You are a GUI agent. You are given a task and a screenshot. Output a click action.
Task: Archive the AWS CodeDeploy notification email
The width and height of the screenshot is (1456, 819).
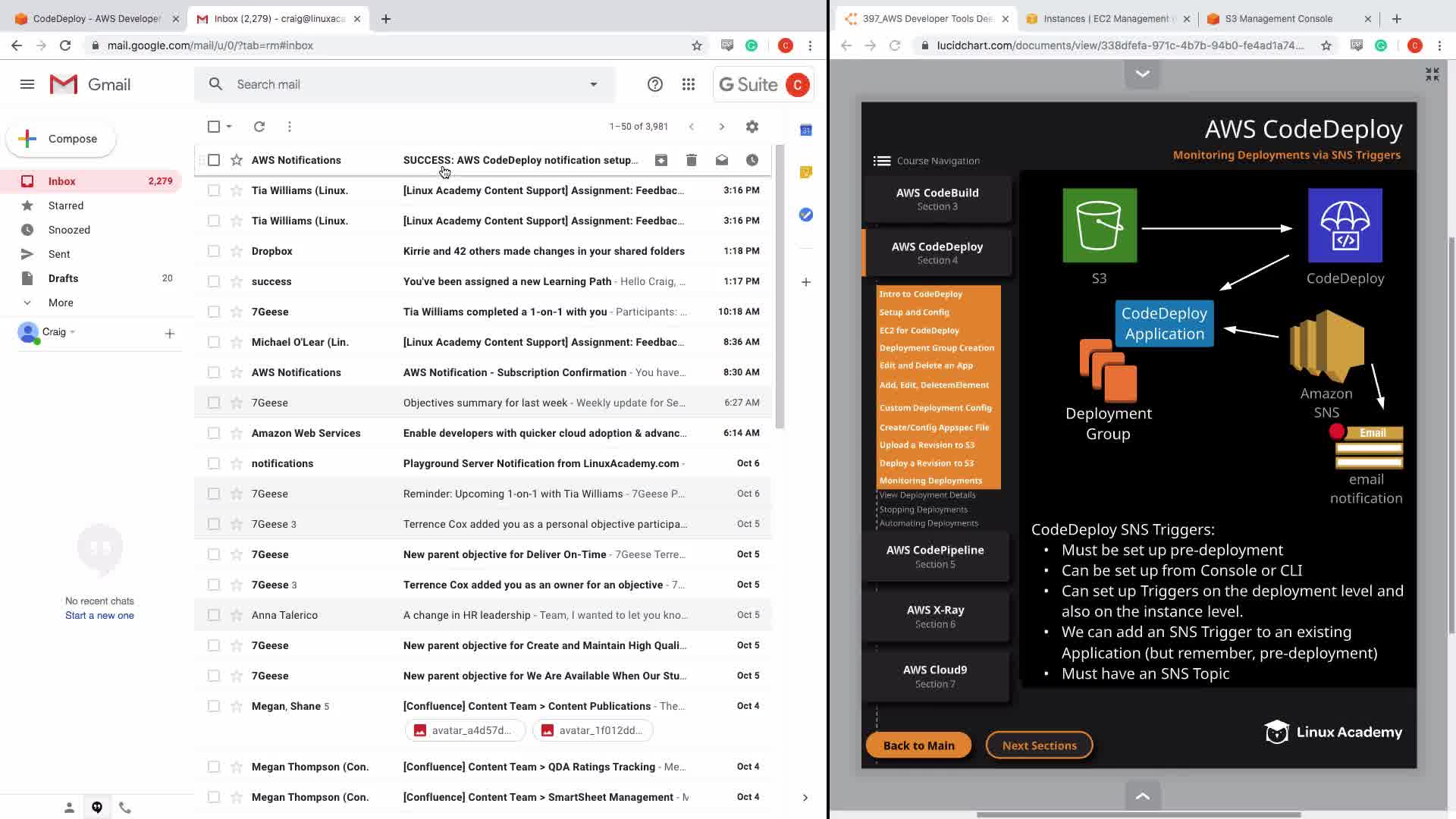pyautogui.click(x=661, y=160)
